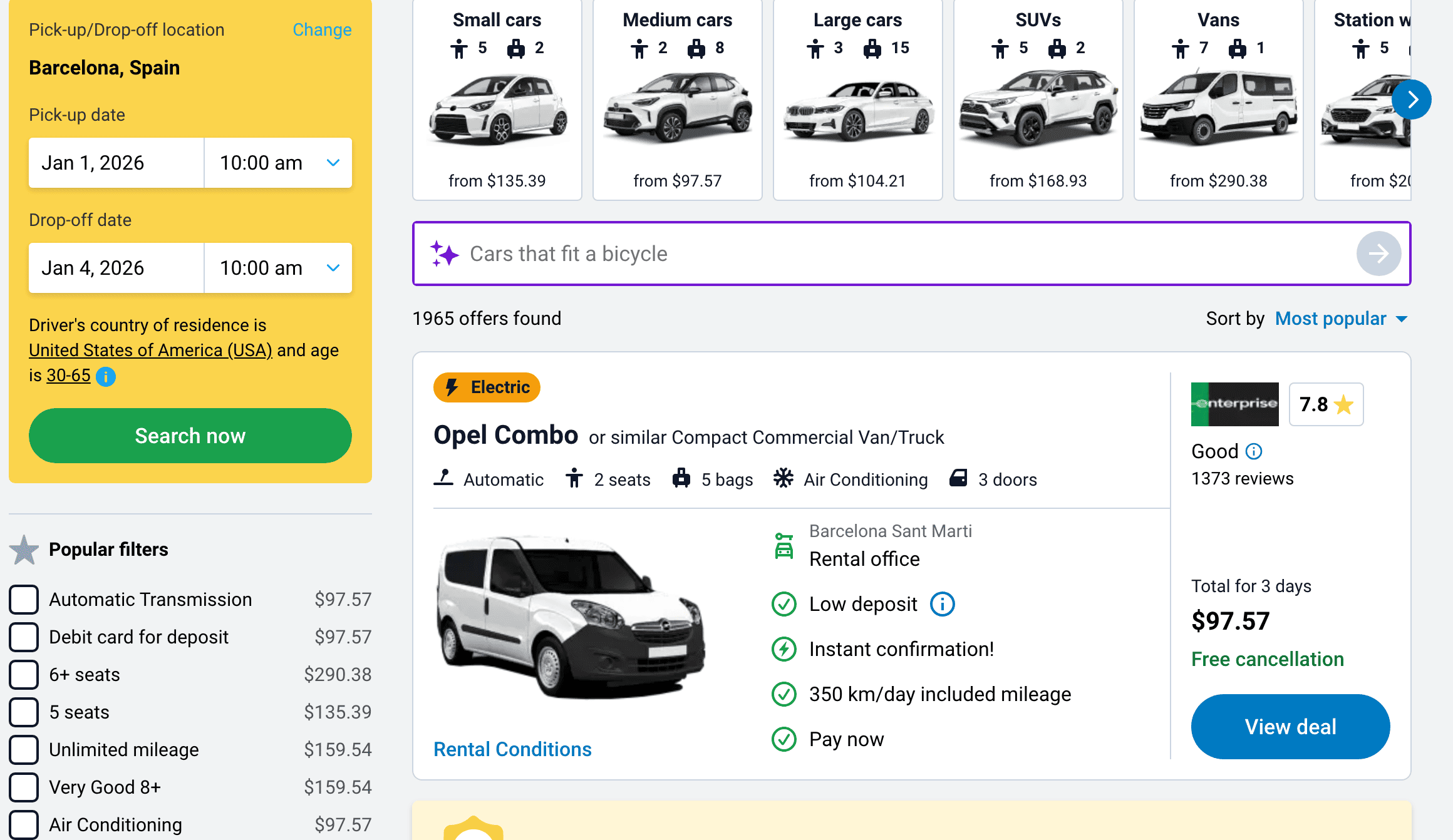Open the Rental Conditions link
This screenshot has height=840, width=1453.
[512, 749]
